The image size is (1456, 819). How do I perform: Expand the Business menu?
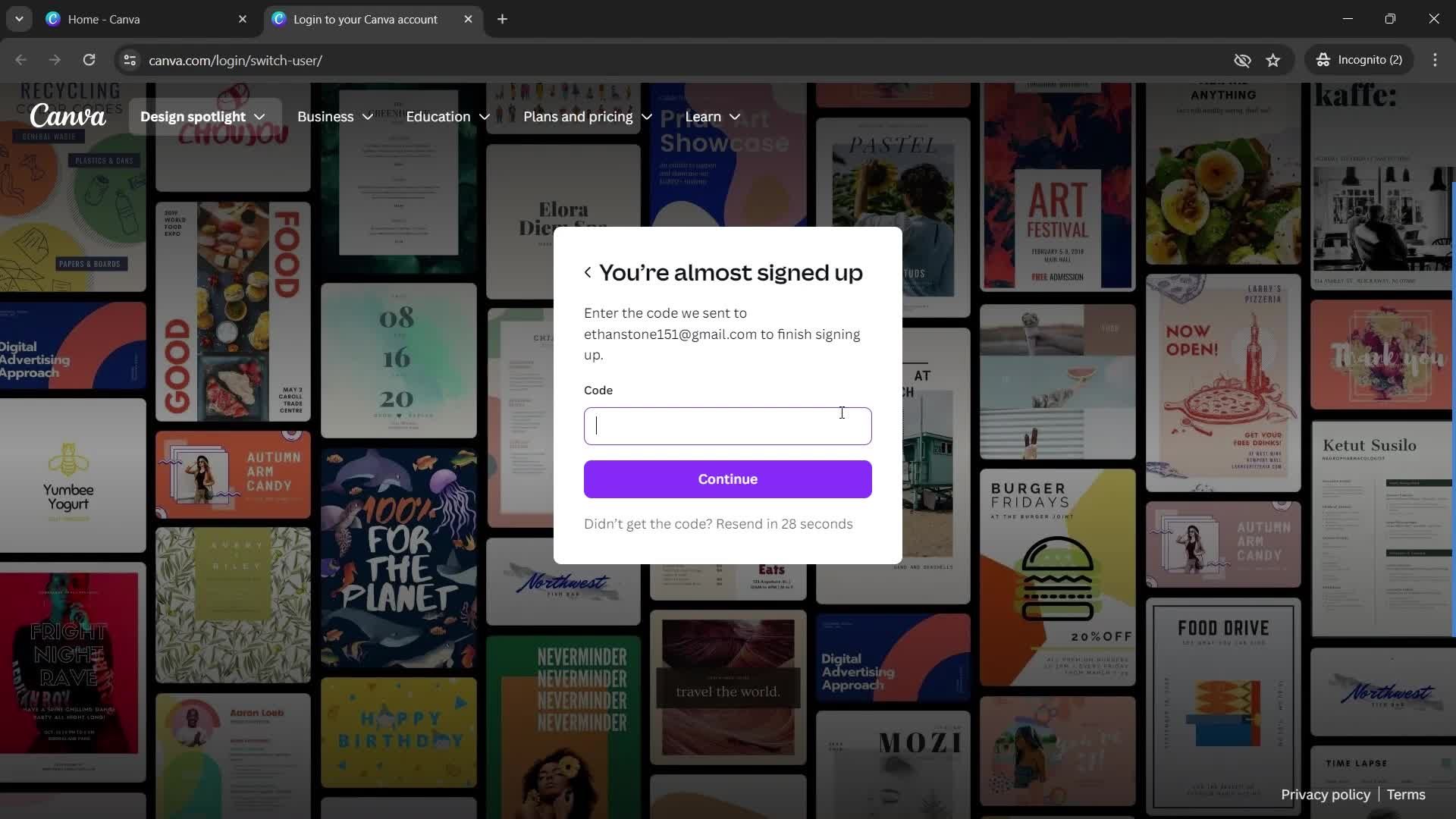pyautogui.click(x=335, y=117)
